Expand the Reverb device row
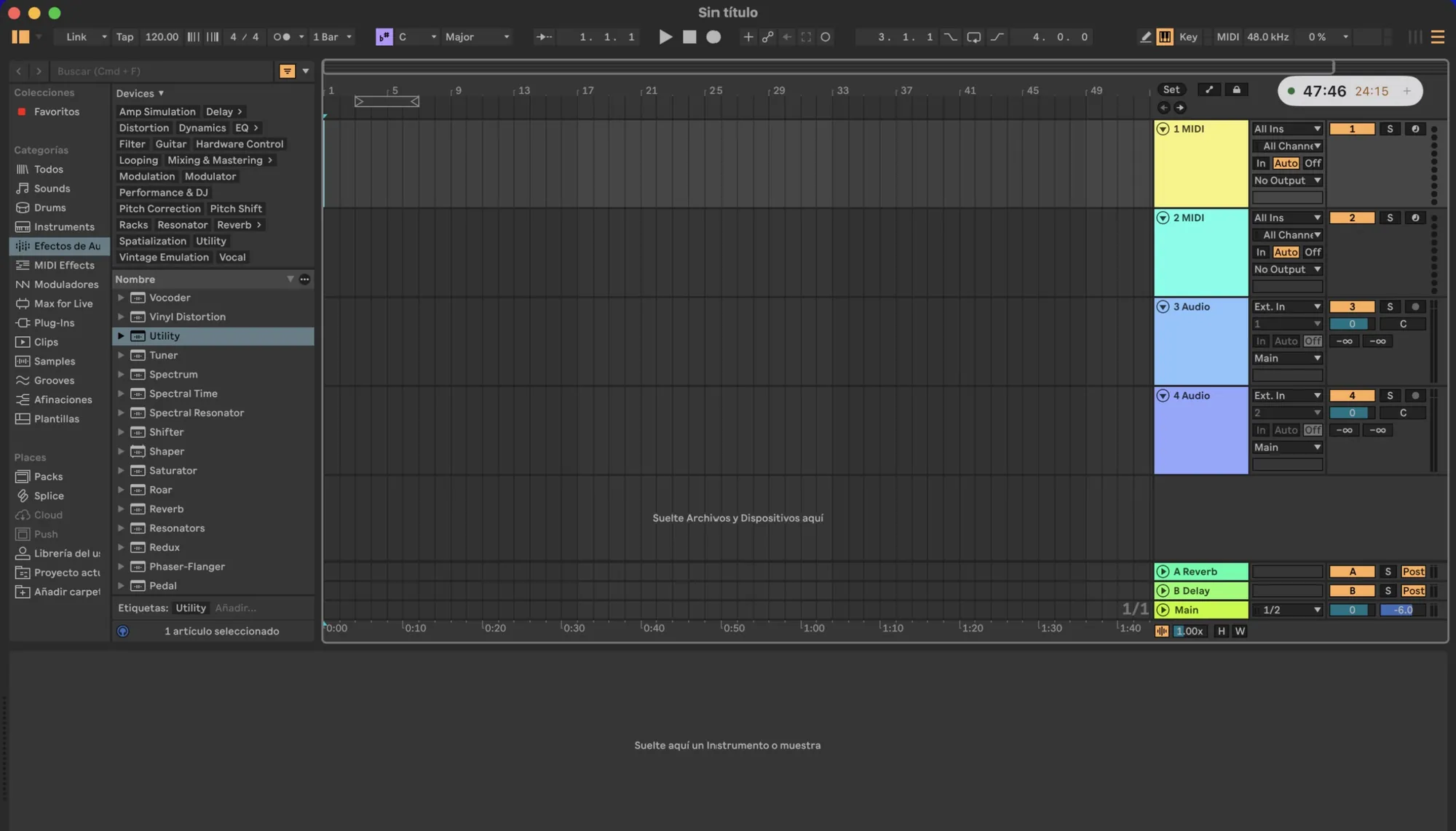 pos(121,509)
